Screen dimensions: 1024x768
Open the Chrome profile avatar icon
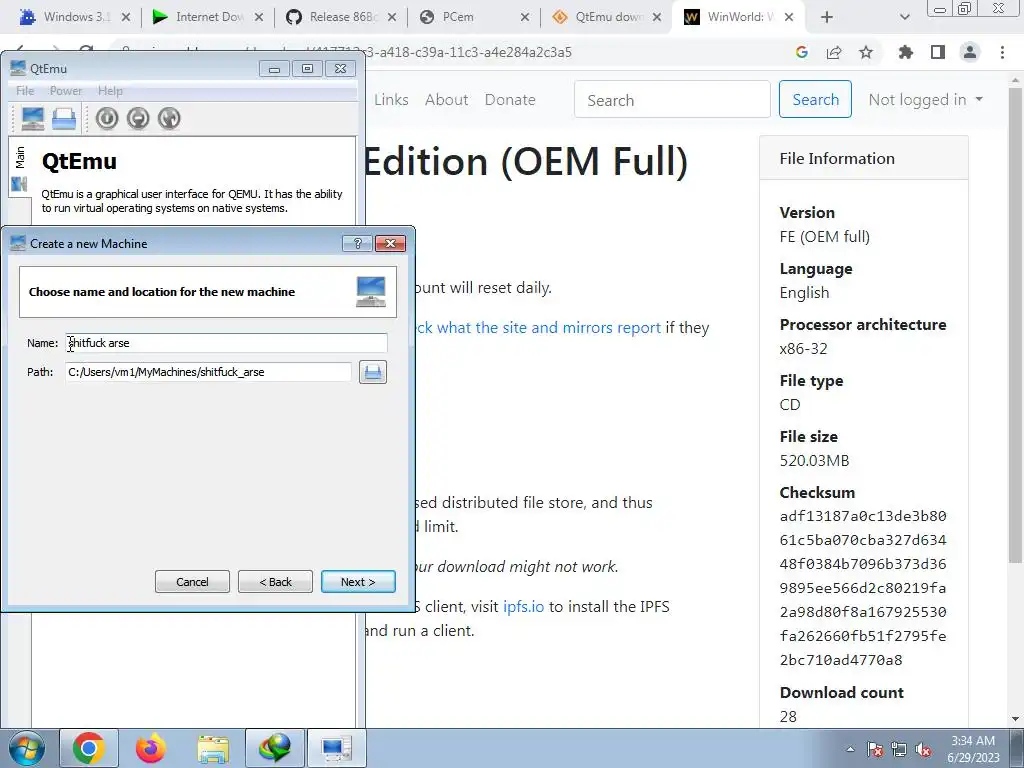pyautogui.click(x=970, y=52)
